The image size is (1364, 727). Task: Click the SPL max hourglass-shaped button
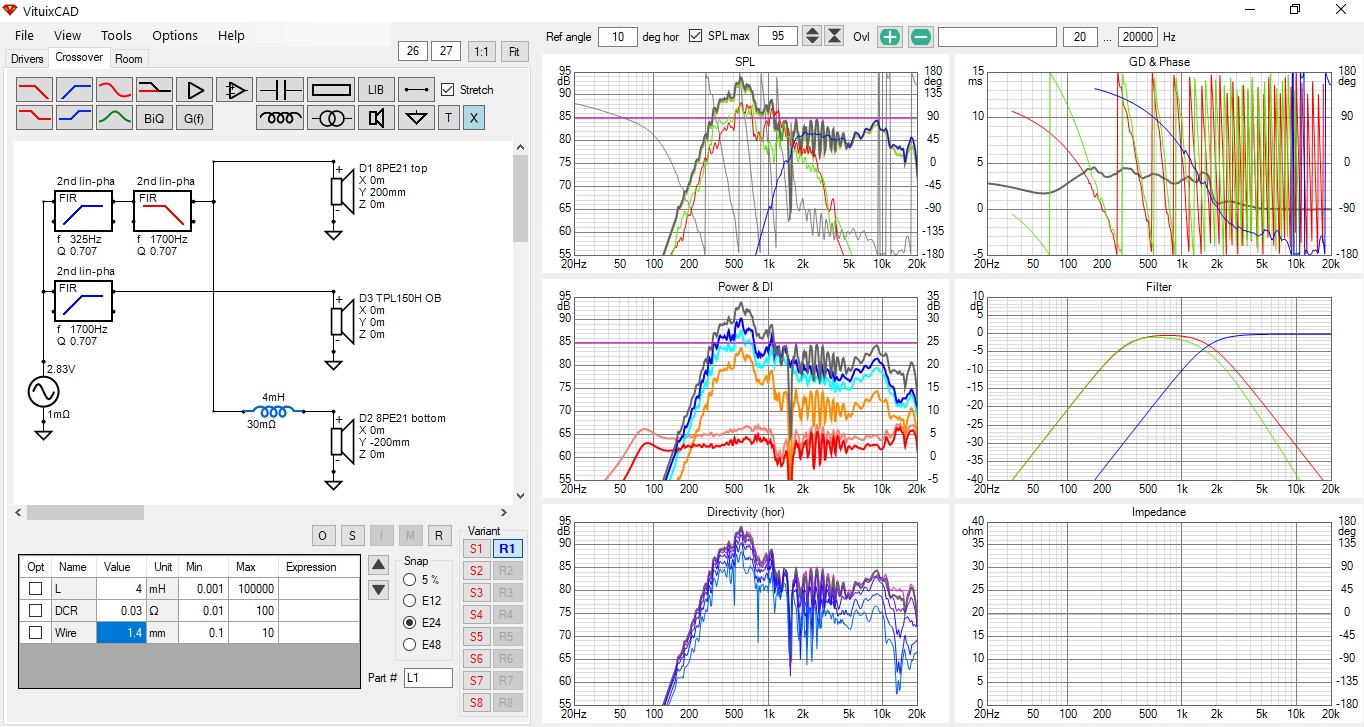[834, 37]
